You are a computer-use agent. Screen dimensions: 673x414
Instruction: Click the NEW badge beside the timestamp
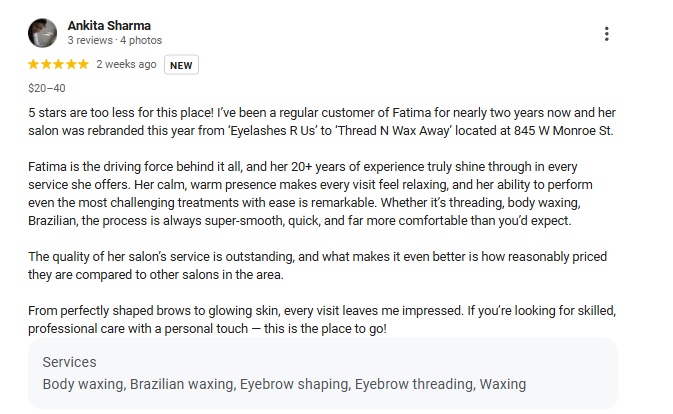tap(181, 65)
